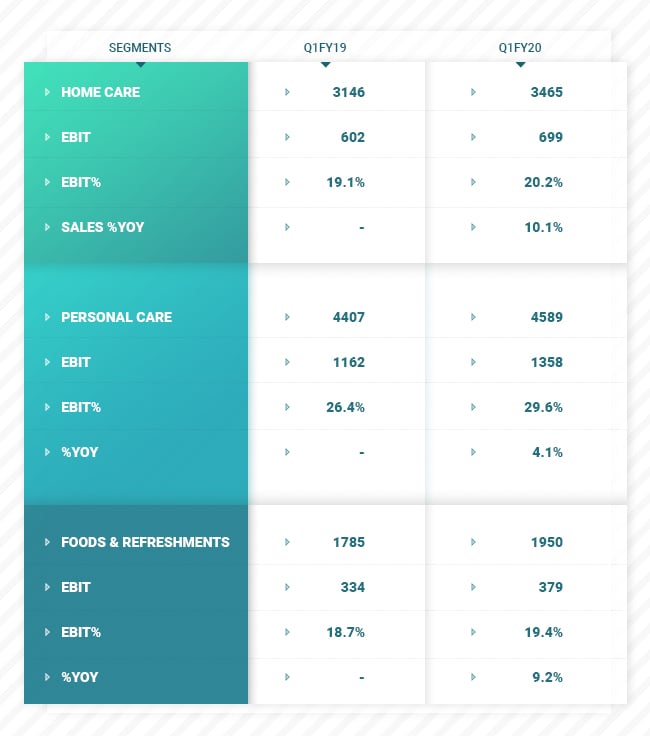Select the Q1FY19 column header

point(325,47)
